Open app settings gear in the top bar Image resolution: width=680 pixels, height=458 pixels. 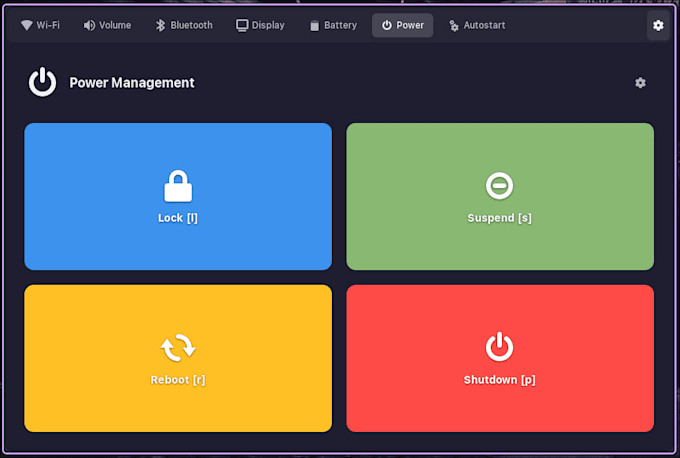(658, 26)
